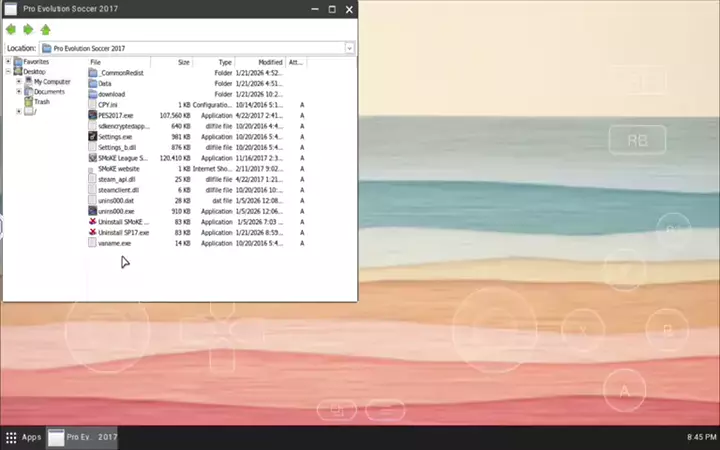Expand the My Computer tree node
Viewport: 720px width, 450px height.
click(19, 82)
